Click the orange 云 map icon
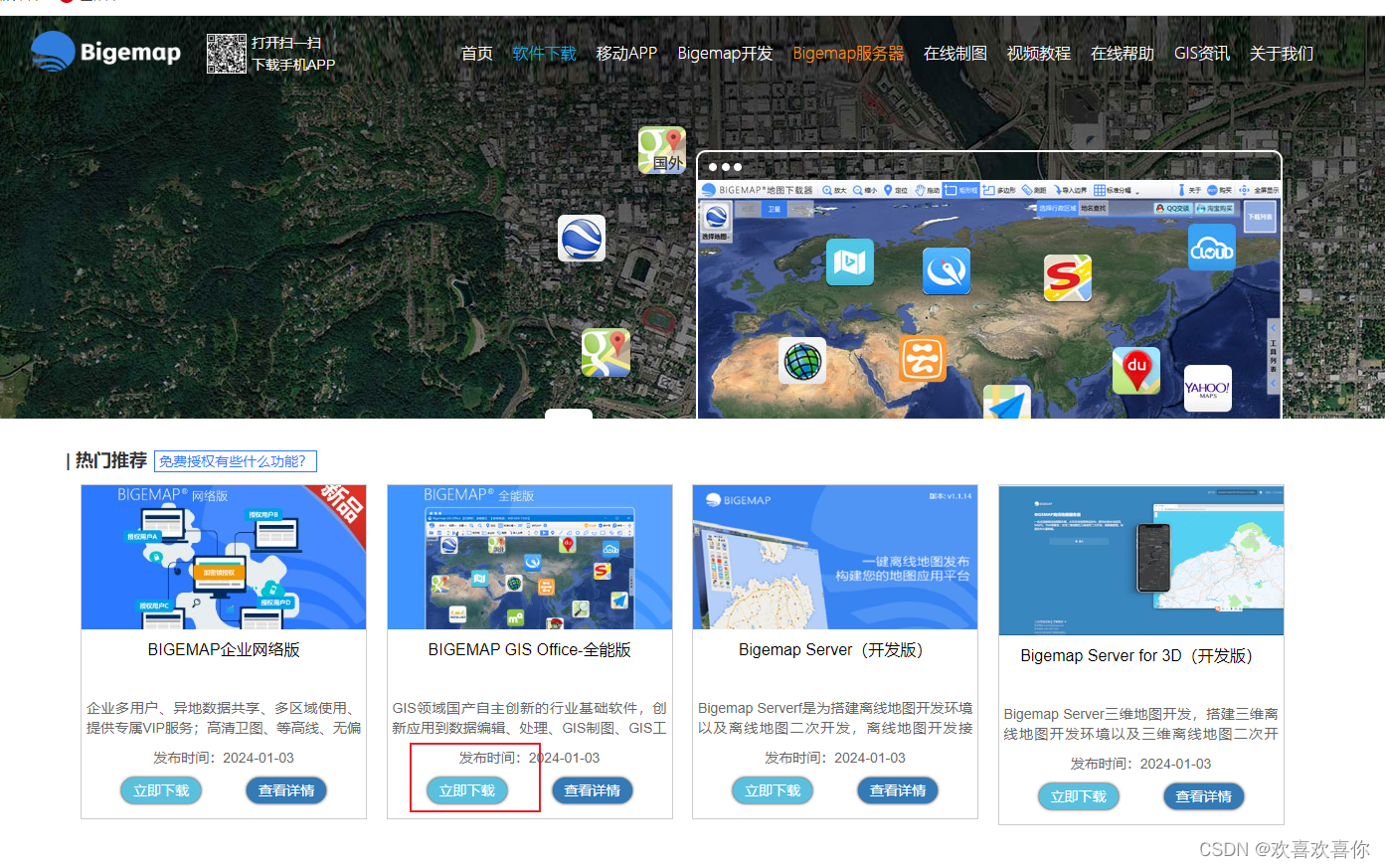Screen dimensions: 1385x868 coord(923,359)
